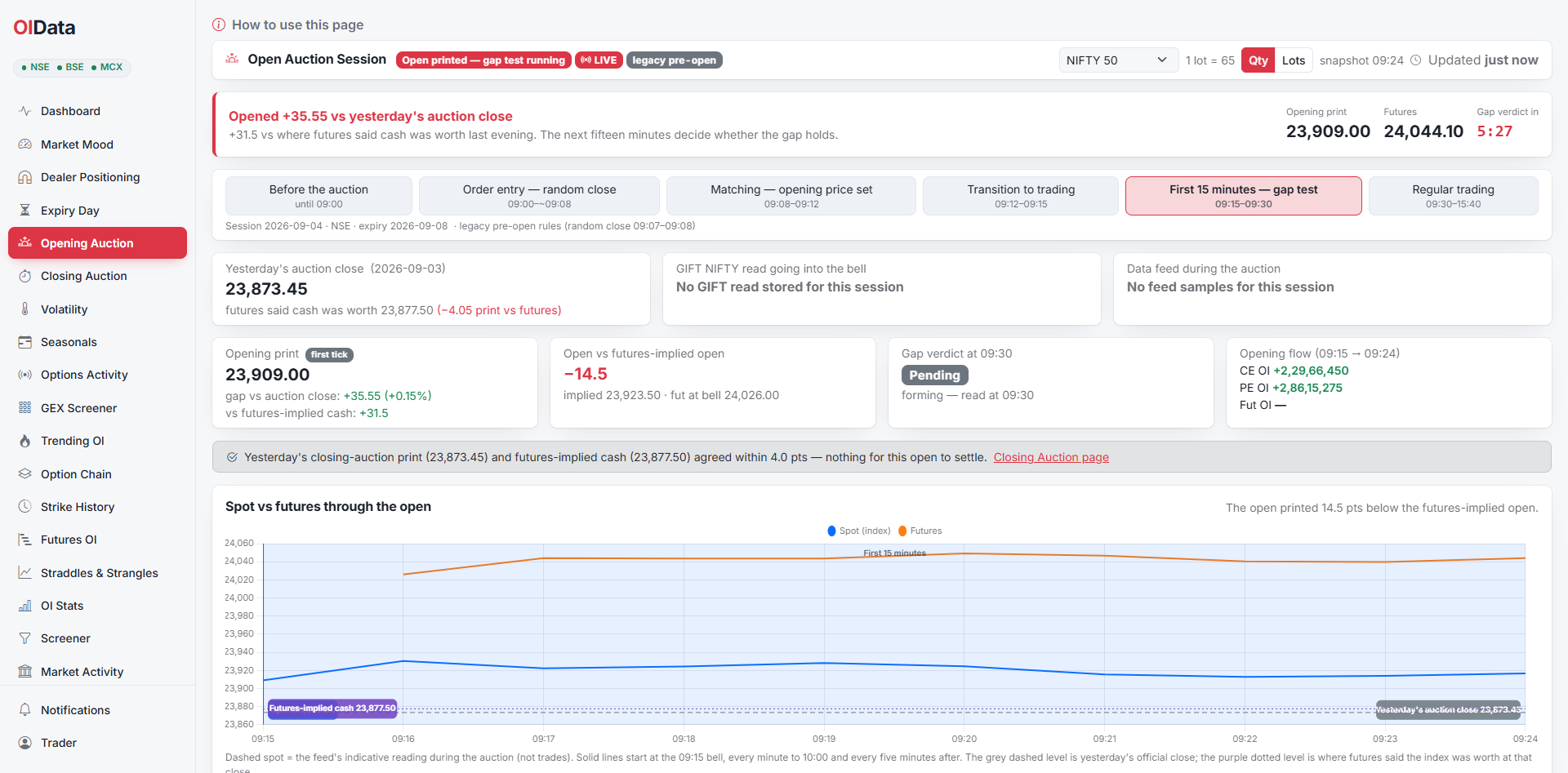Click the Closing Auction clock icon

click(x=24, y=276)
